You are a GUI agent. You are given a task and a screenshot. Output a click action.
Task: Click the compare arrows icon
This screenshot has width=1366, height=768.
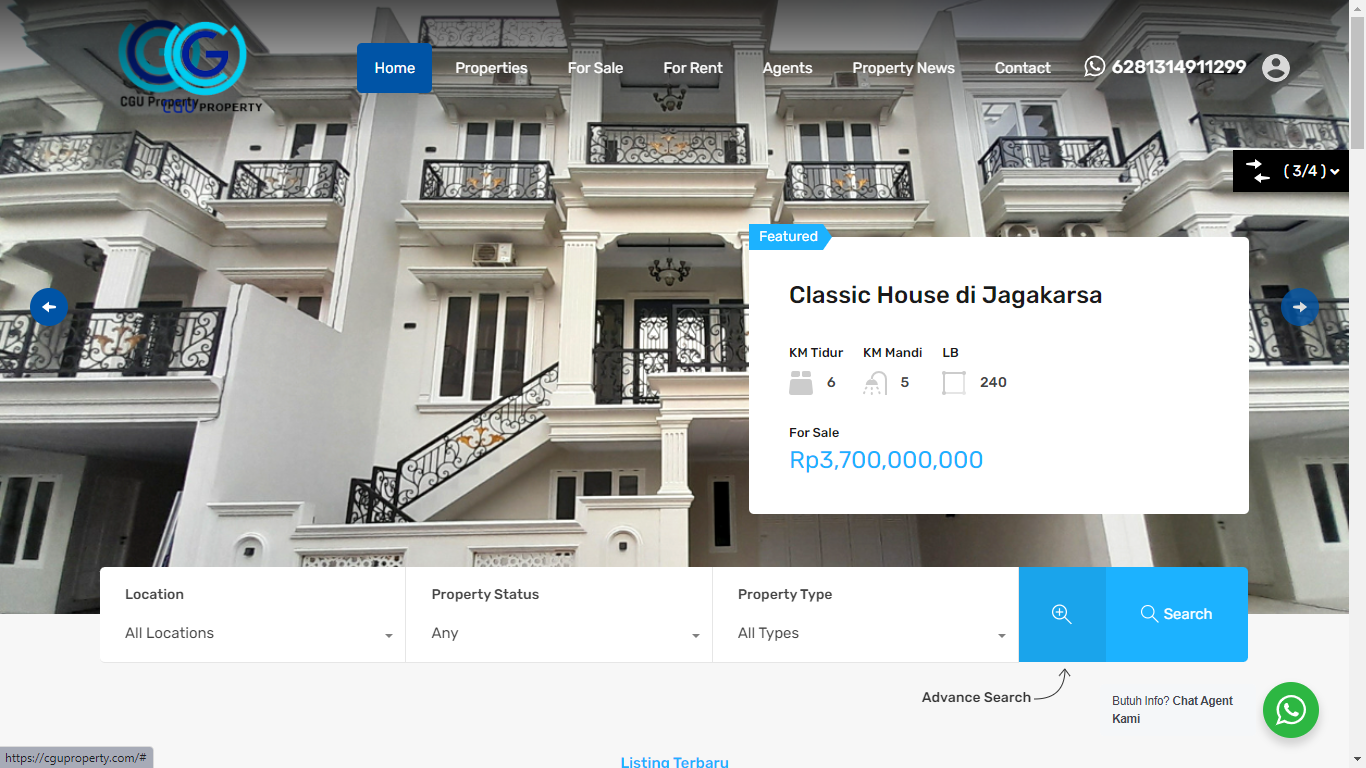[x=1258, y=170]
